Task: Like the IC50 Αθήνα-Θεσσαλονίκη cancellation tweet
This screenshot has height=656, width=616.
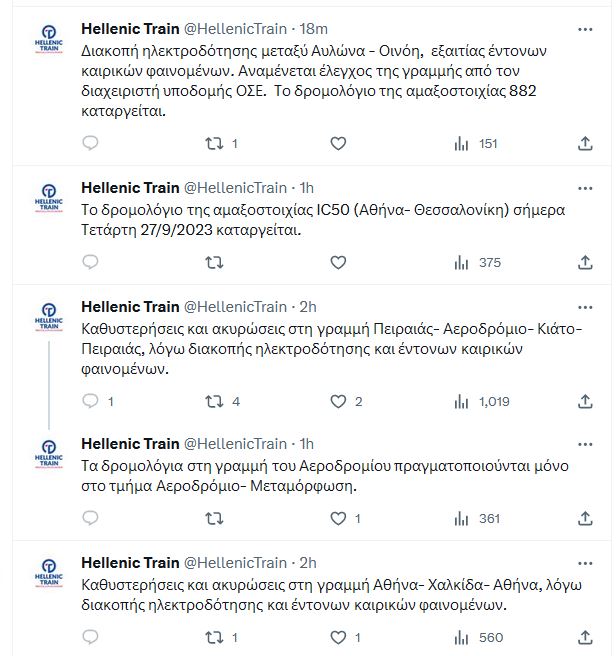Action: [x=338, y=263]
